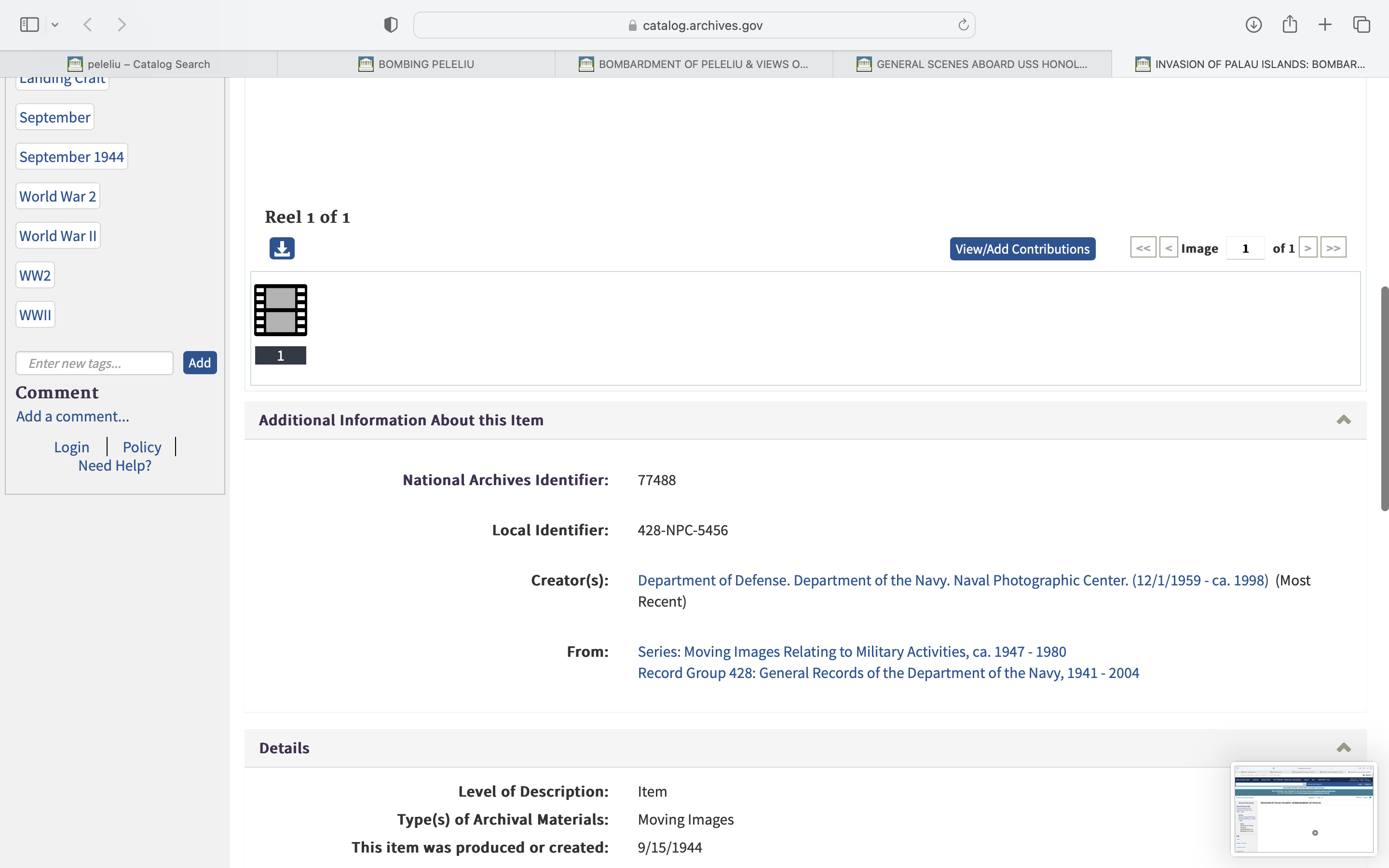The height and width of the screenshot is (868, 1389).
Task: Toggle the Safari sidebar icon
Action: click(x=29, y=25)
